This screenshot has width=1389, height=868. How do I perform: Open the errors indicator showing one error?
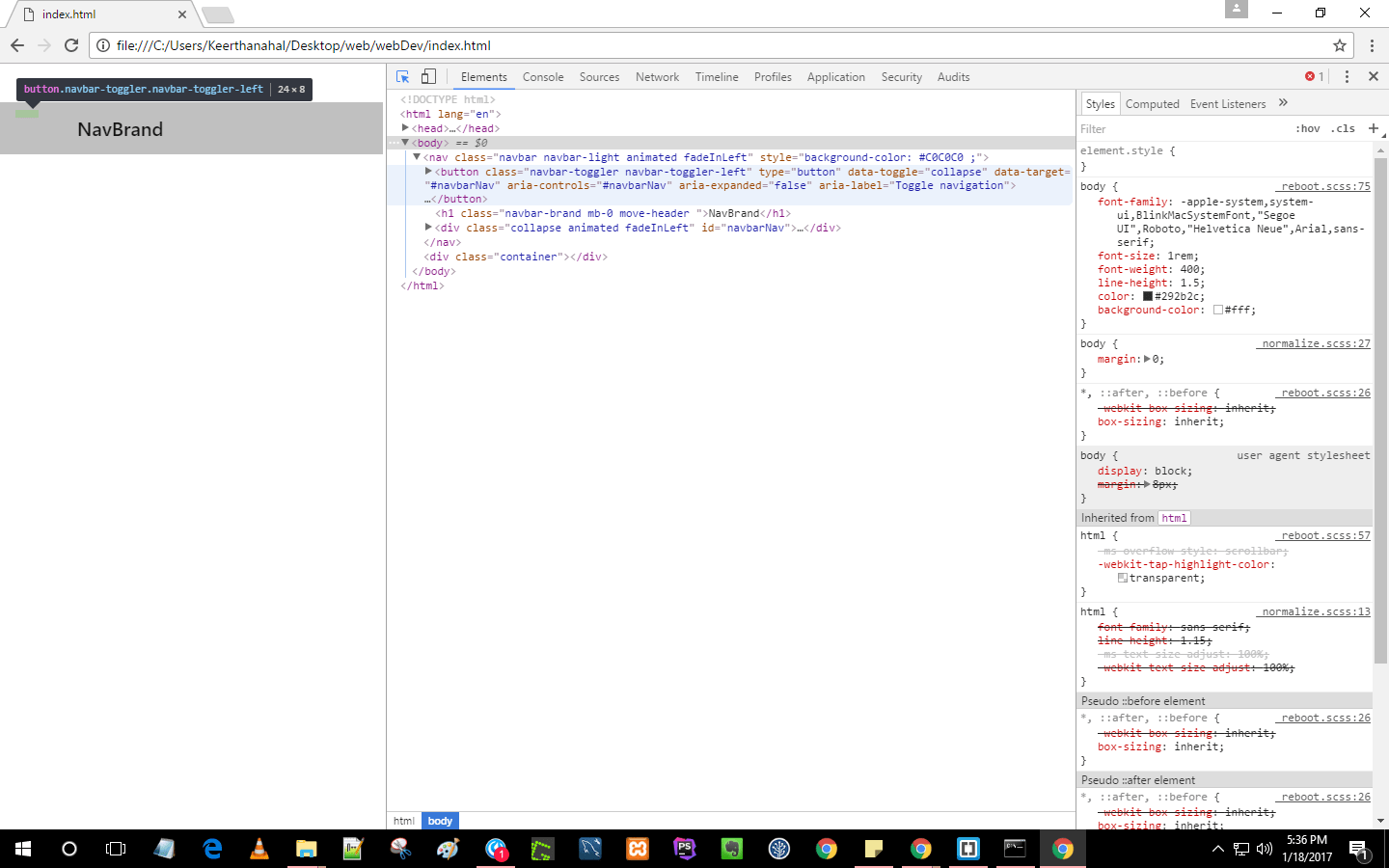click(x=1311, y=76)
